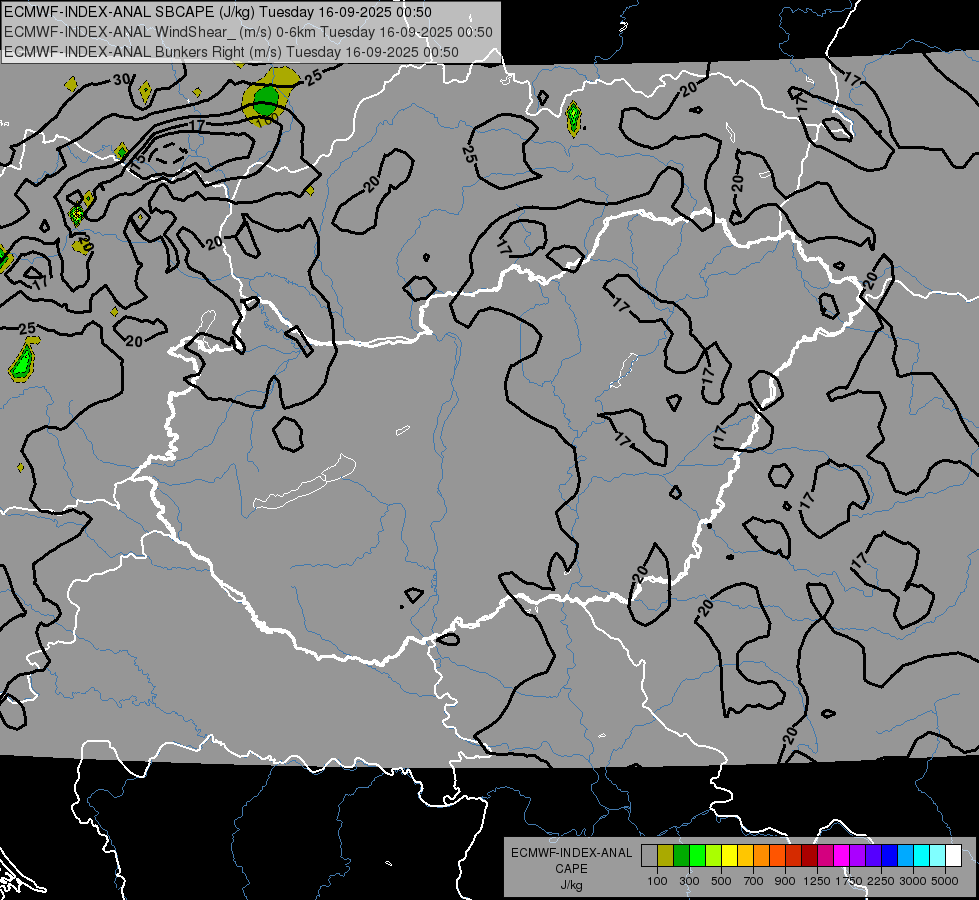The height and width of the screenshot is (900, 979).
Task: Select the olive legend swatch
Action: (x=665, y=856)
